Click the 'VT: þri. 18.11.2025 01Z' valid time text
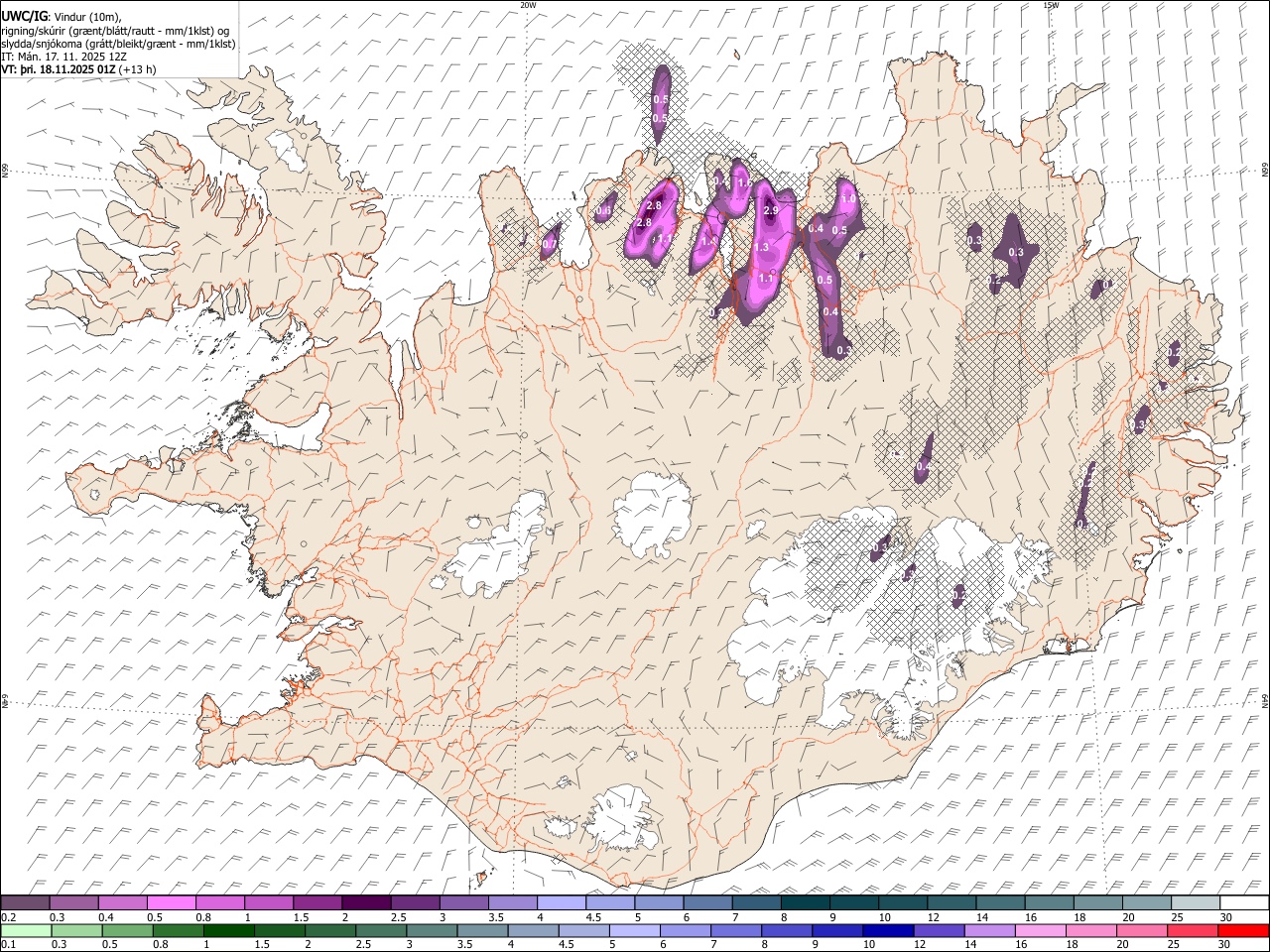Screen dimensions: 1270x952 (60, 69)
